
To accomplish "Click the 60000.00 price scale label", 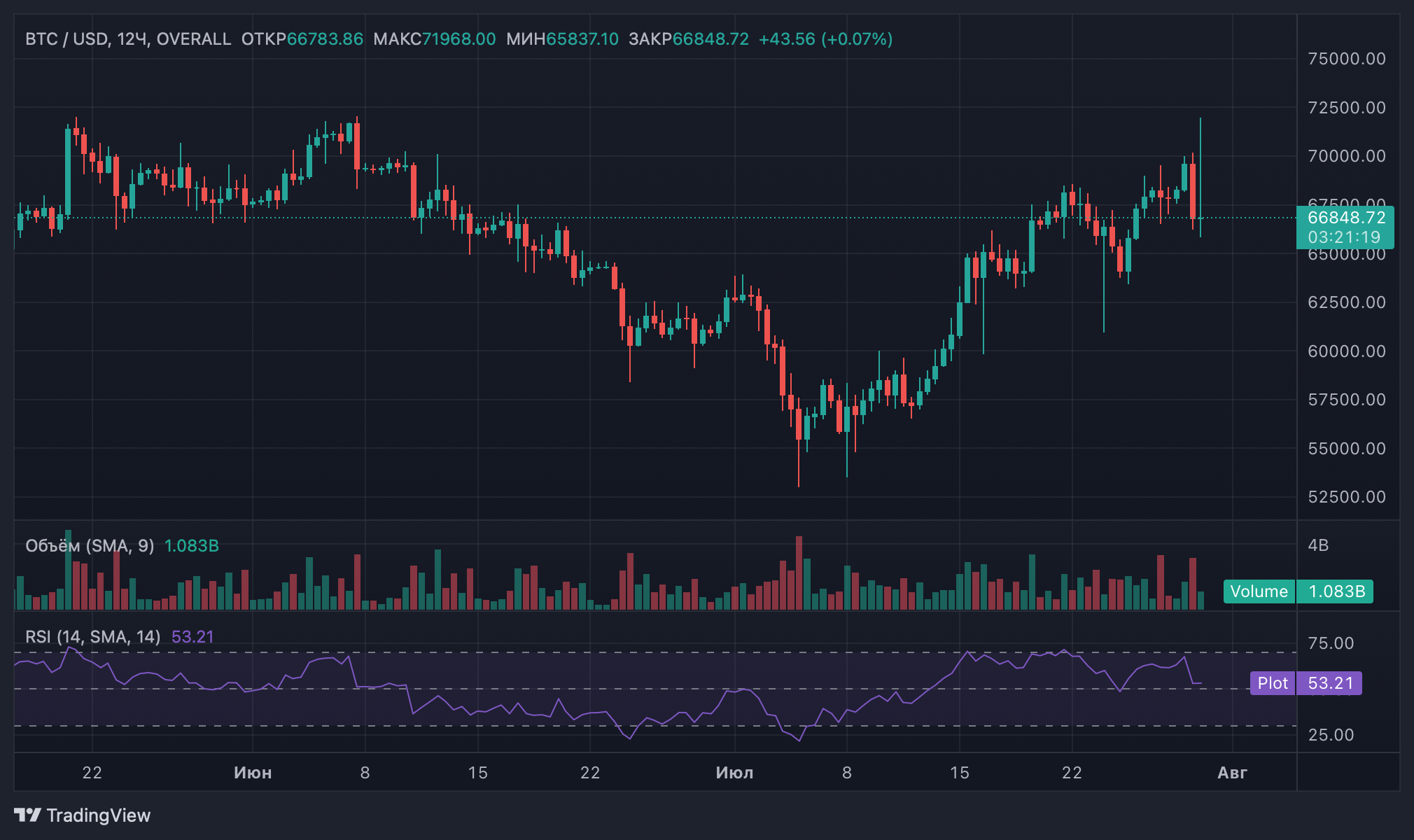I will [x=1347, y=351].
